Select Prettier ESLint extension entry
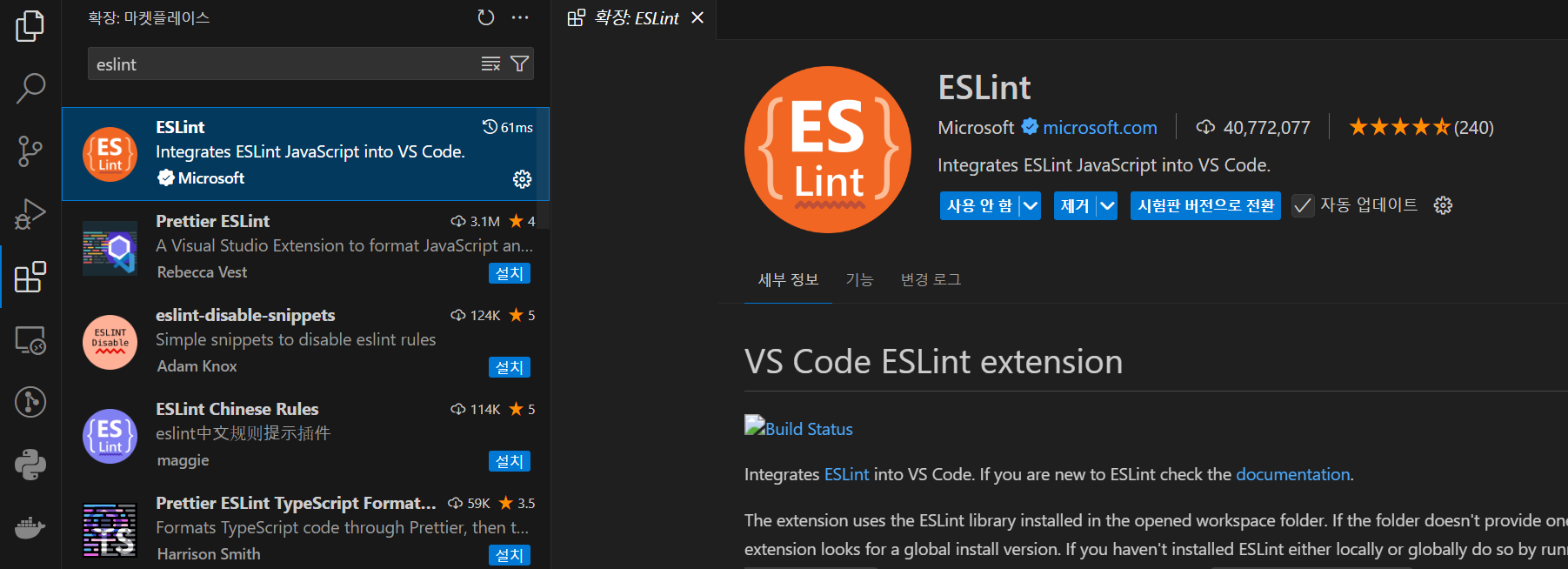This screenshot has width=1568, height=569. (x=305, y=247)
